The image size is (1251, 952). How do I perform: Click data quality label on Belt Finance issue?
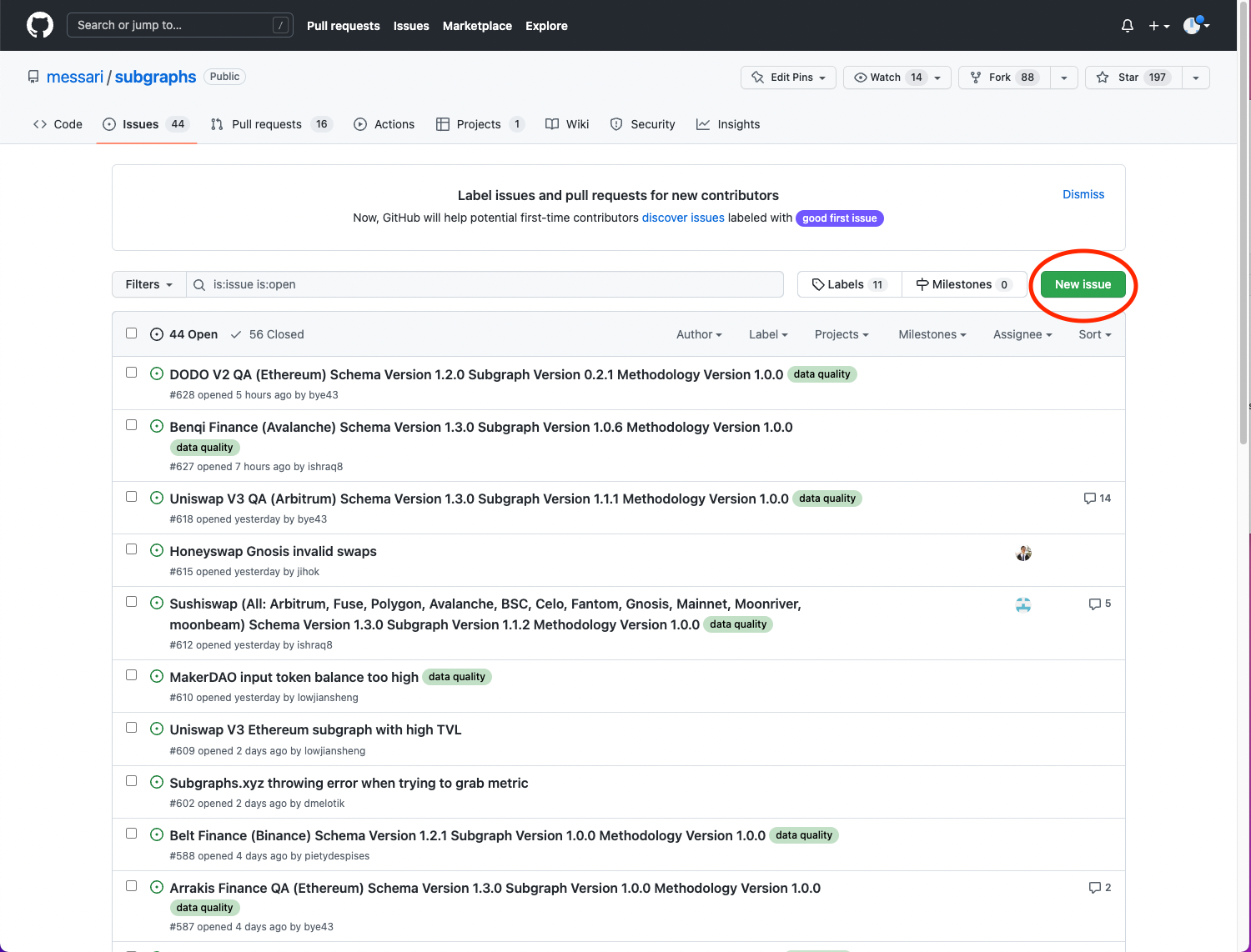pos(804,835)
